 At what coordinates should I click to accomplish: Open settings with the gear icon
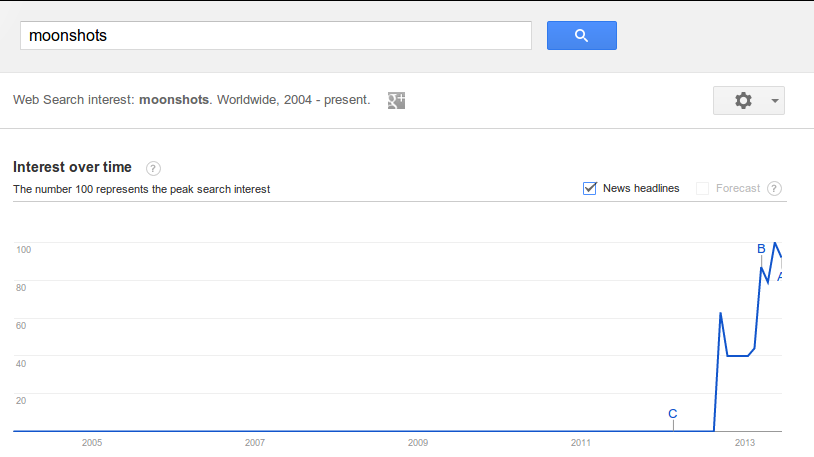(743, 100)
